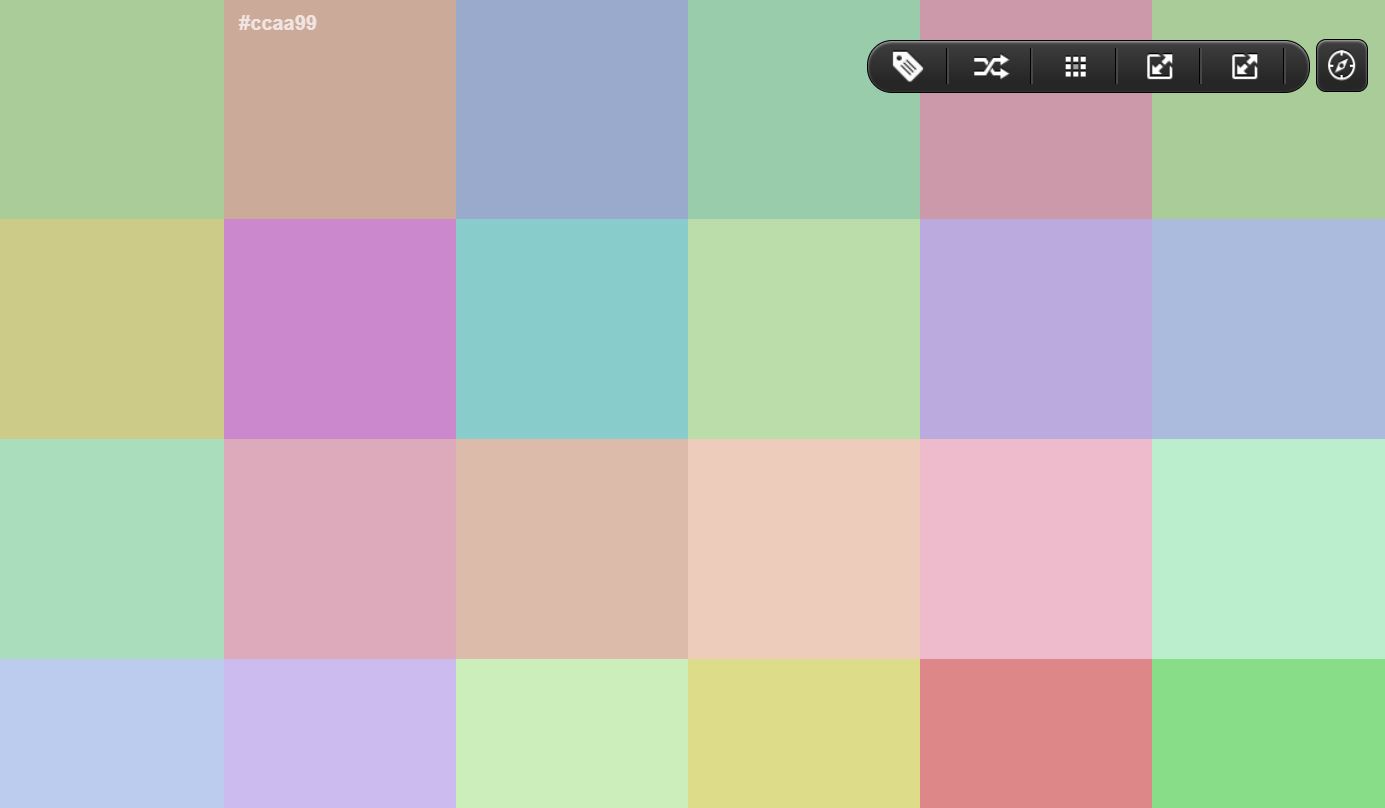Click the steel blue tile
This screenshot has height=808, width=1385.
coord(572,108)
